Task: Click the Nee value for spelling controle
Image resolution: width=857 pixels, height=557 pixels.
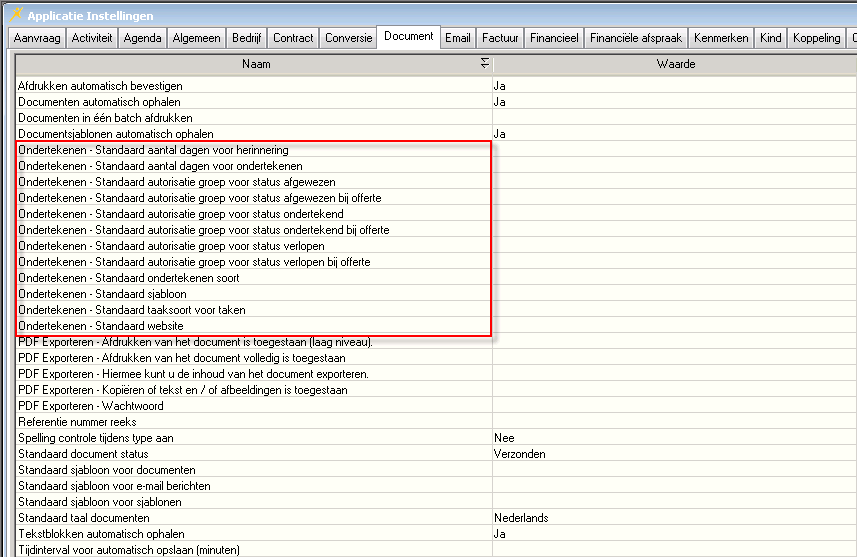Action: click(502, 438)
